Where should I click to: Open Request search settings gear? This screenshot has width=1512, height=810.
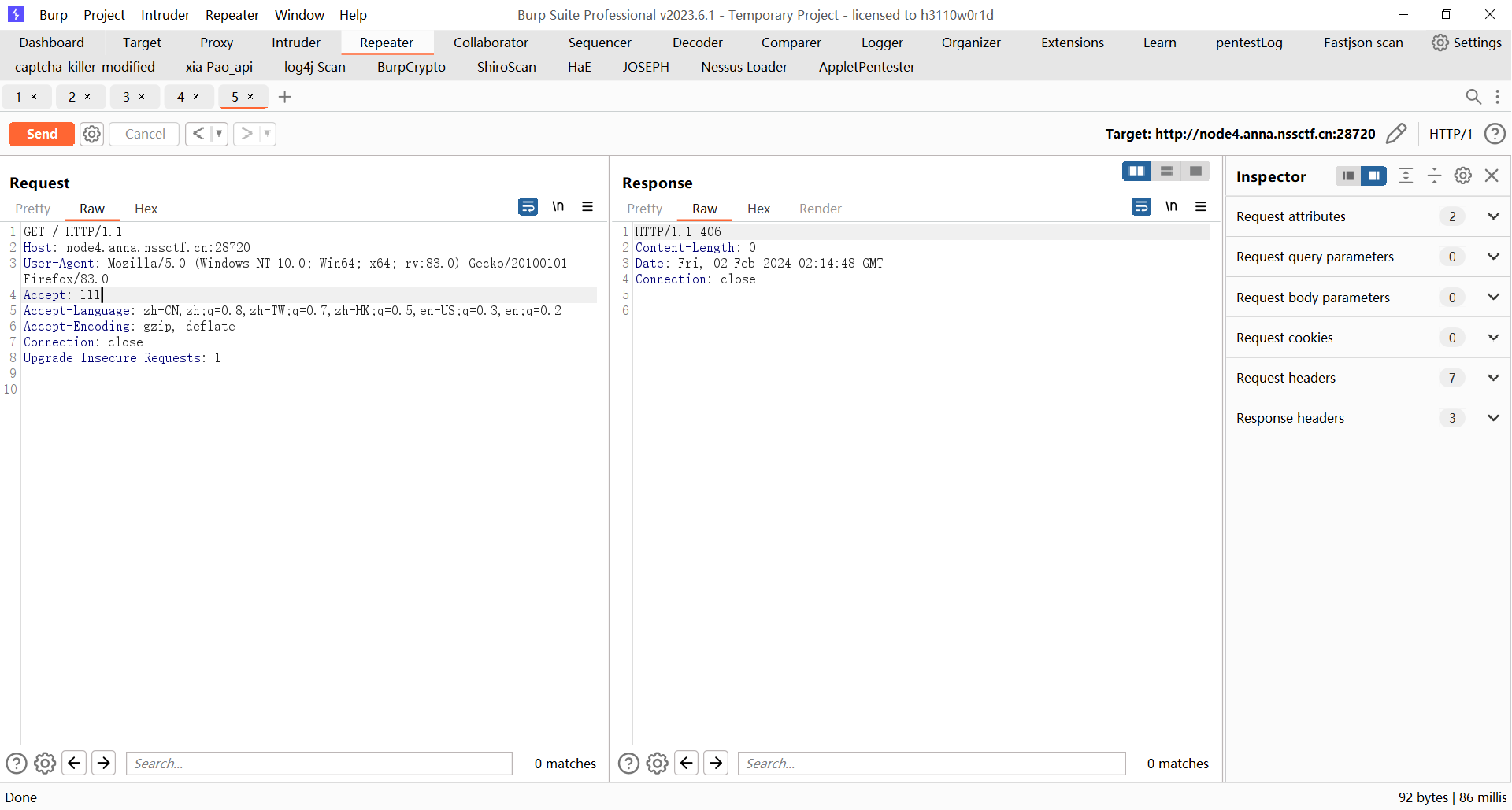[x=45, y=763]
